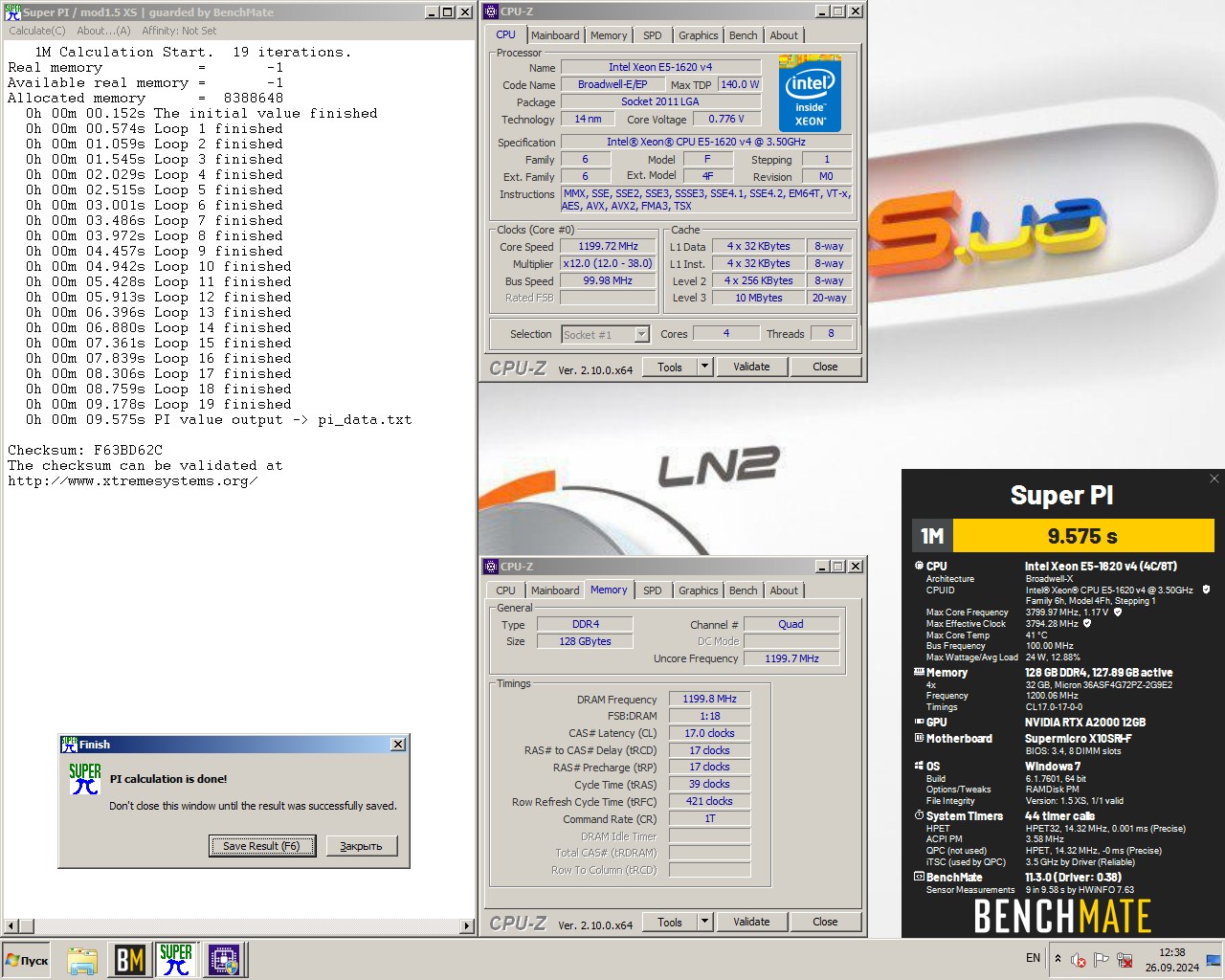Click the Intel Xeon inside logo
The height and width of the screenshot is (980, 1225).
click(810, 94)
